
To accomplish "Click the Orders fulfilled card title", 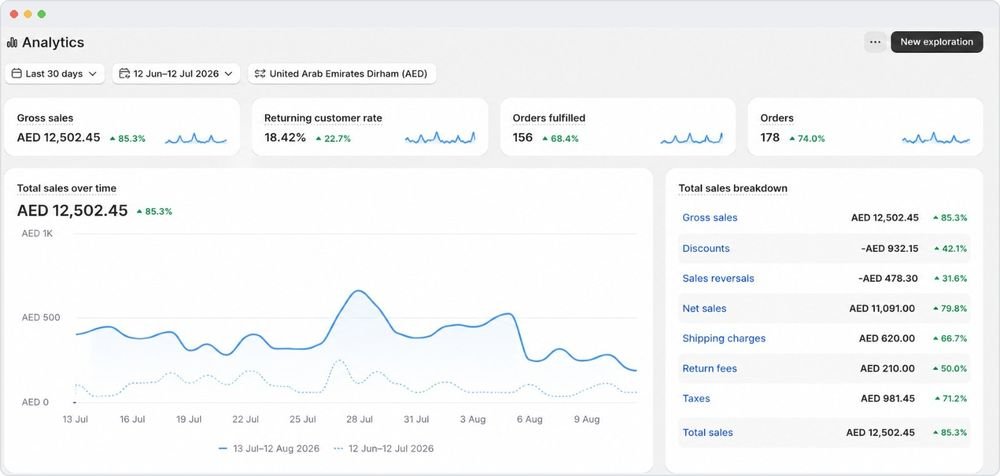I will click(548, 118).
